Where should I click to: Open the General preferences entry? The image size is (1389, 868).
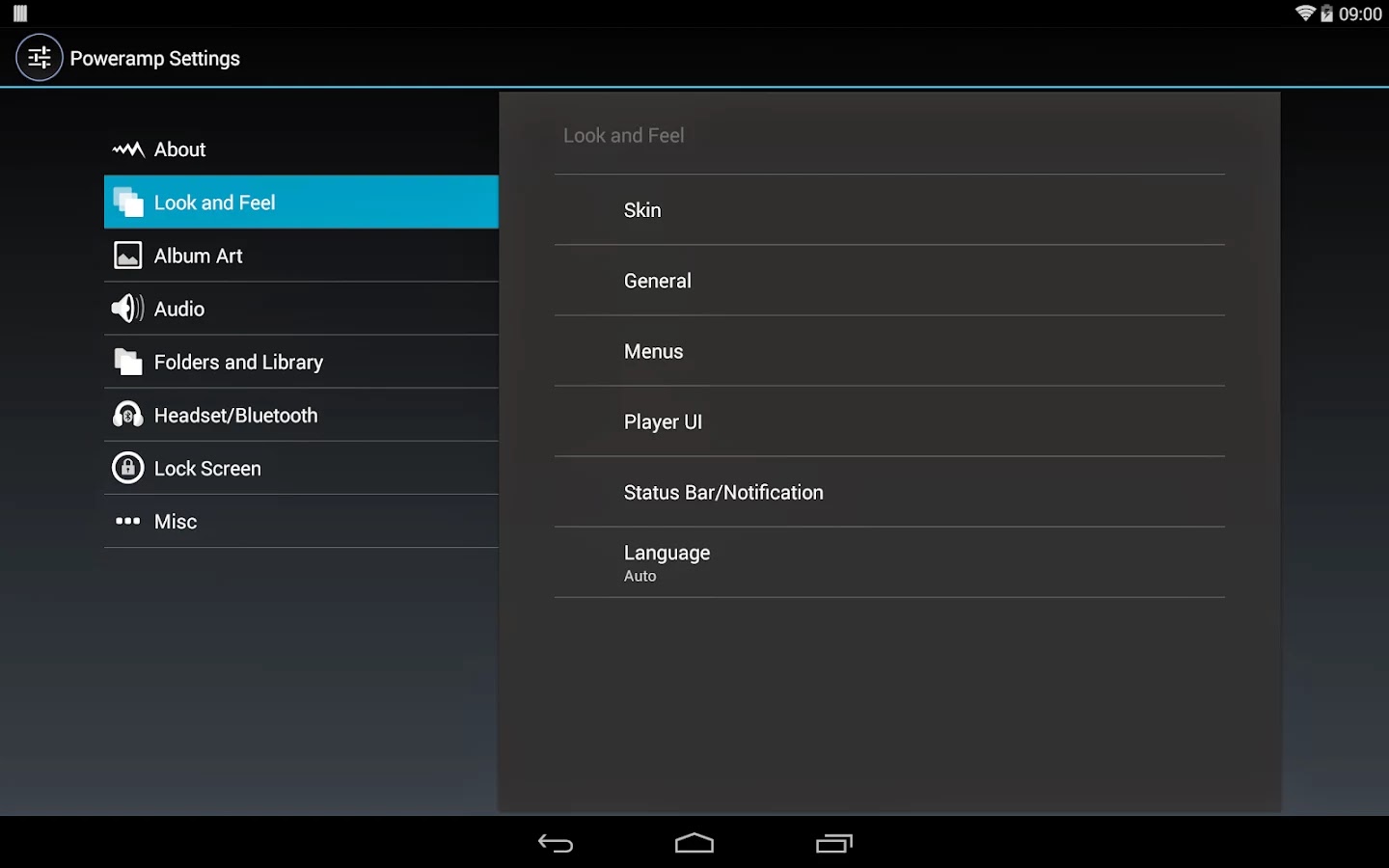click(889, 281)
